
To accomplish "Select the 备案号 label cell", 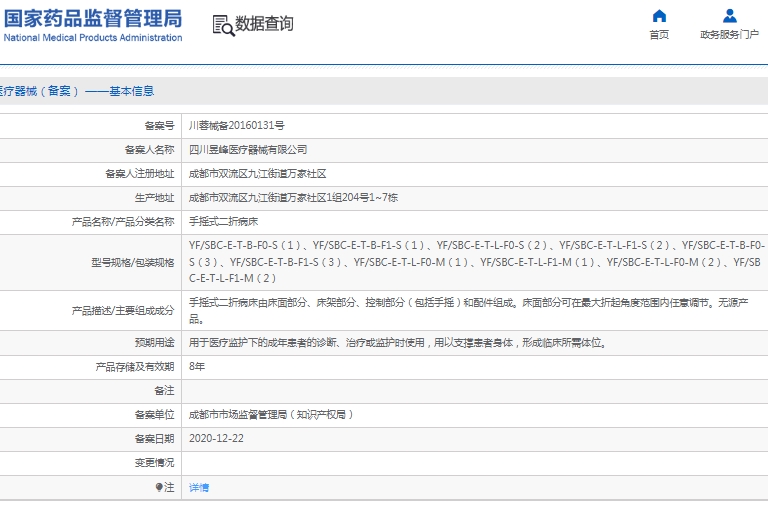I will [x=159, y=126].
